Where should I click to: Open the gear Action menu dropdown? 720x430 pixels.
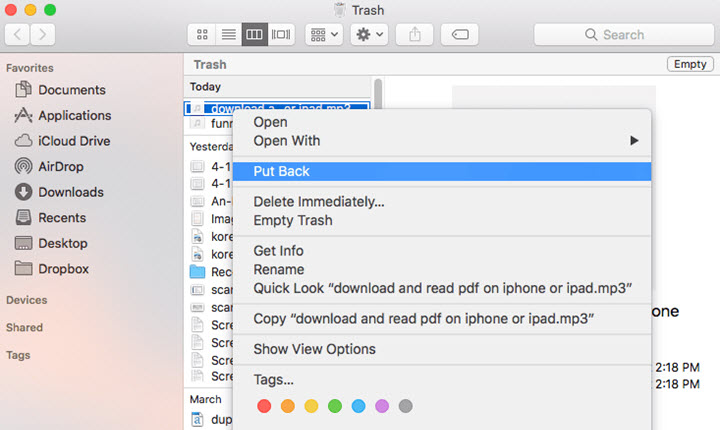[x=369, y=34]
